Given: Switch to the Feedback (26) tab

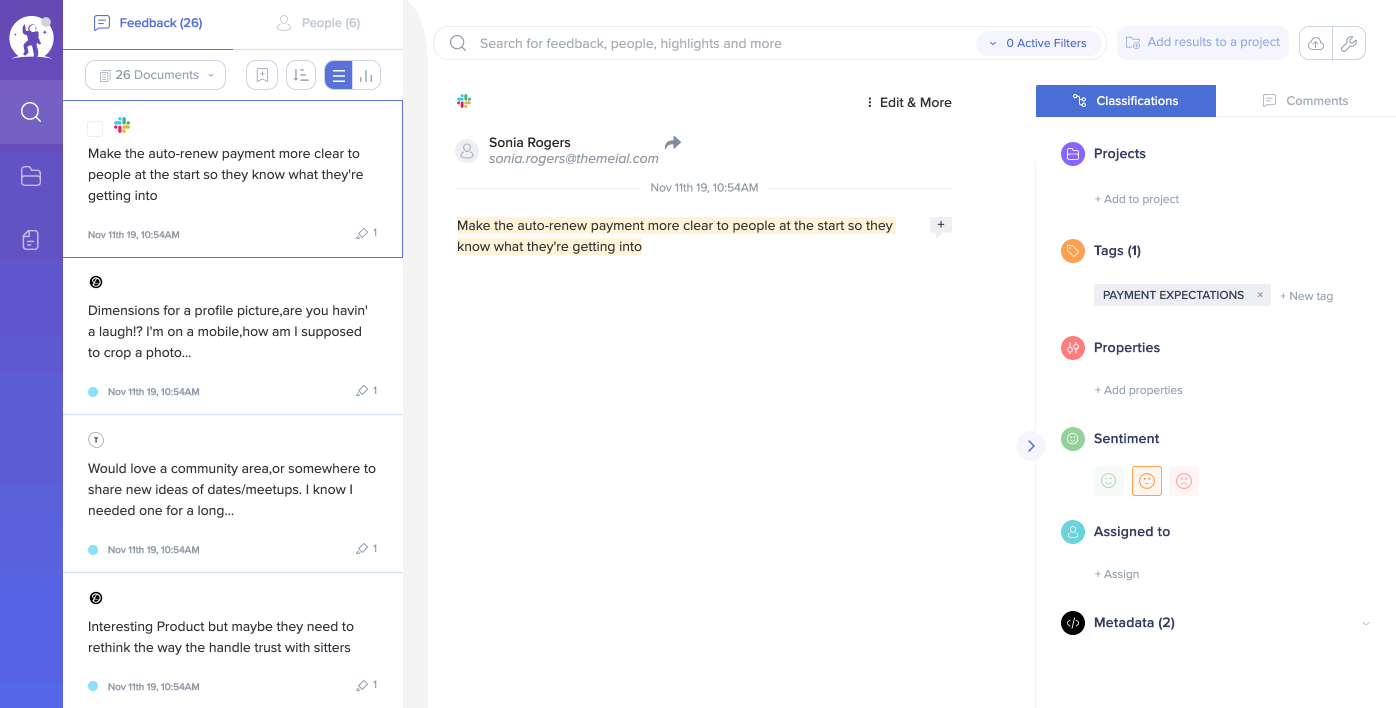Looking at the screenshot, I should click(x=148, y=23).
